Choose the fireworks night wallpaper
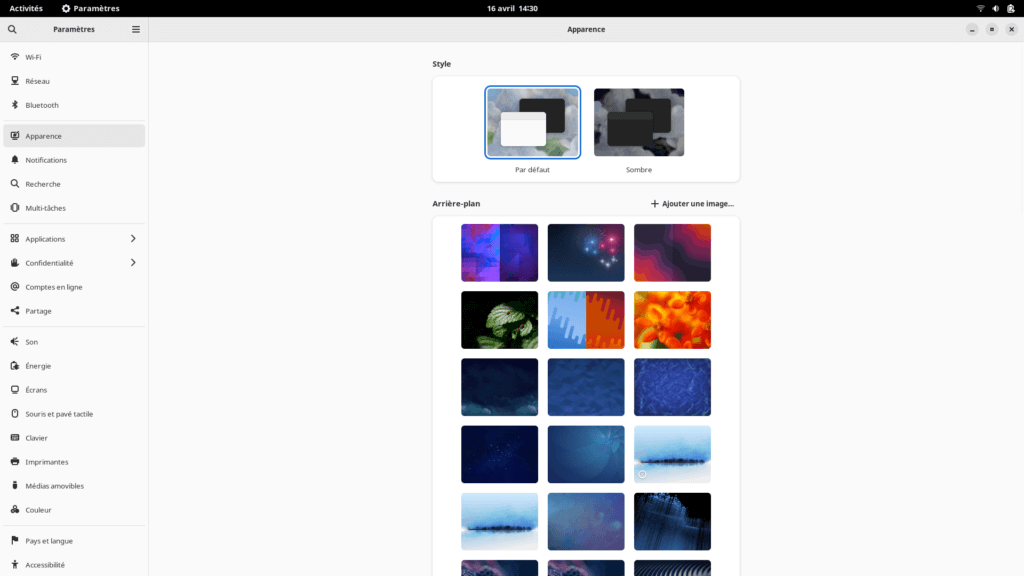 click(x=586, y=253)
